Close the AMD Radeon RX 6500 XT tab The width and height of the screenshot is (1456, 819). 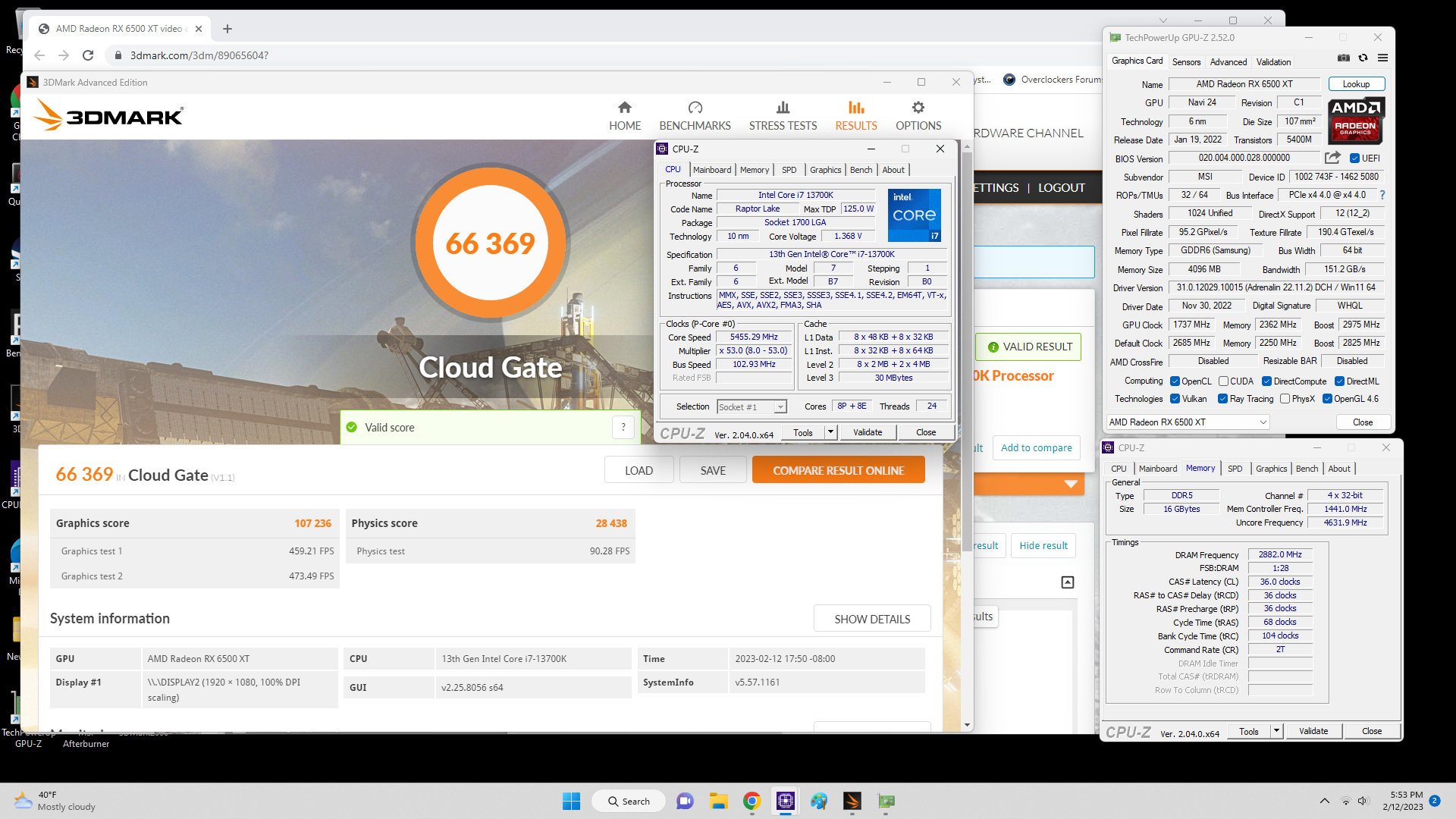pos(199,29)
